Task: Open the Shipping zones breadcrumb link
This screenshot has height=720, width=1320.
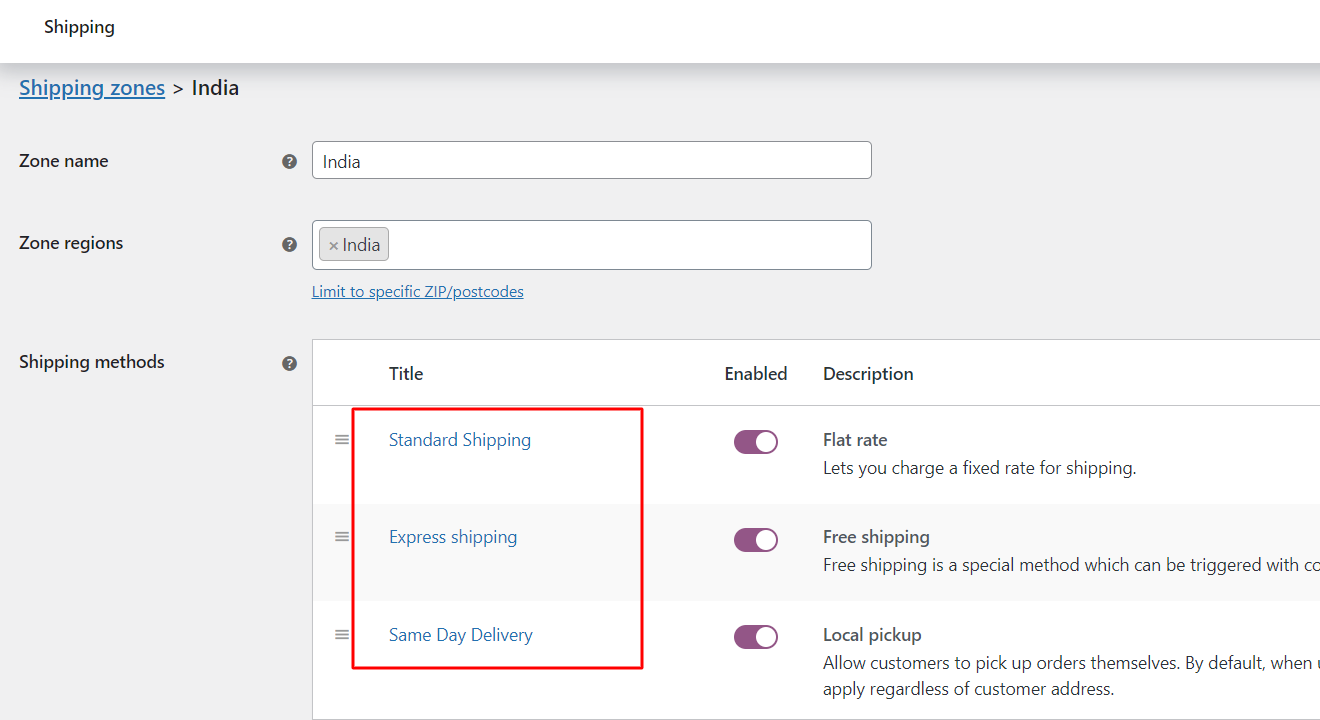Action: tap(92, 88)
